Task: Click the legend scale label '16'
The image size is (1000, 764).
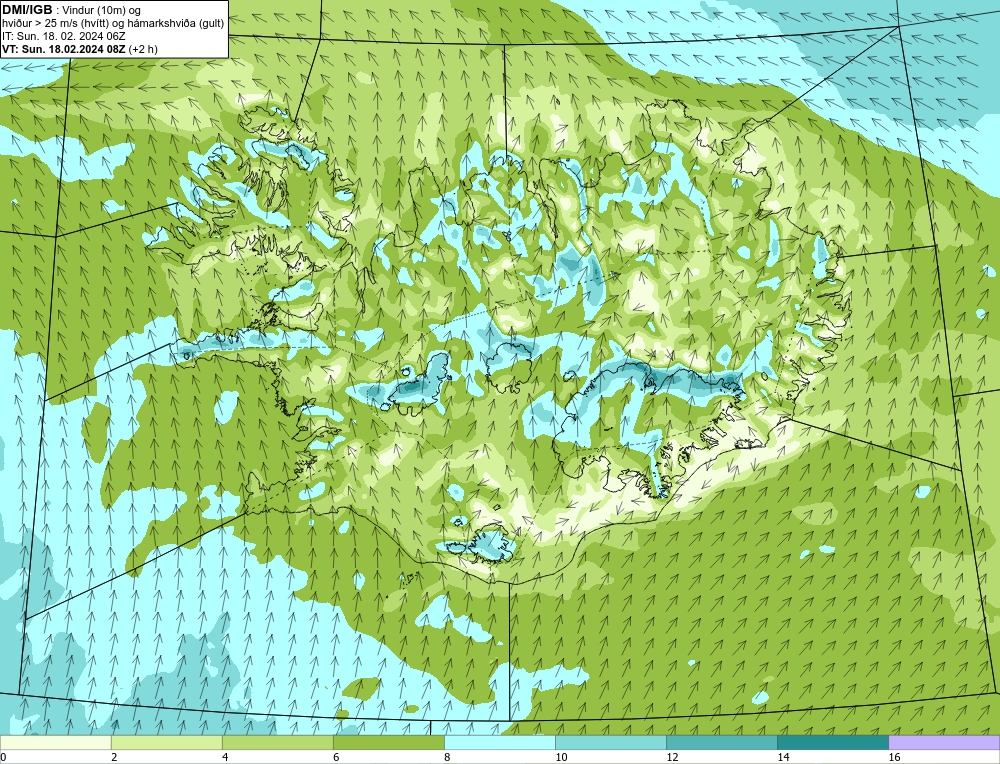Action: point(894,757)
